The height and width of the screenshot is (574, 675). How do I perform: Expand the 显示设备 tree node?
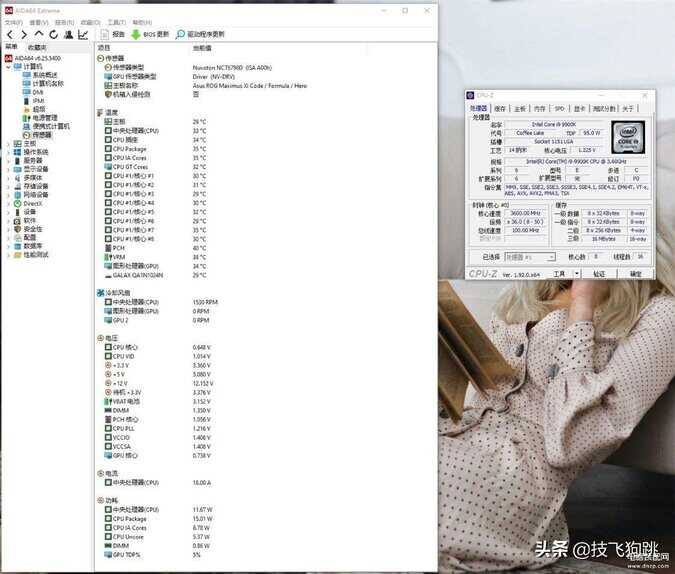pyautogui.click(x=8, y=169)
